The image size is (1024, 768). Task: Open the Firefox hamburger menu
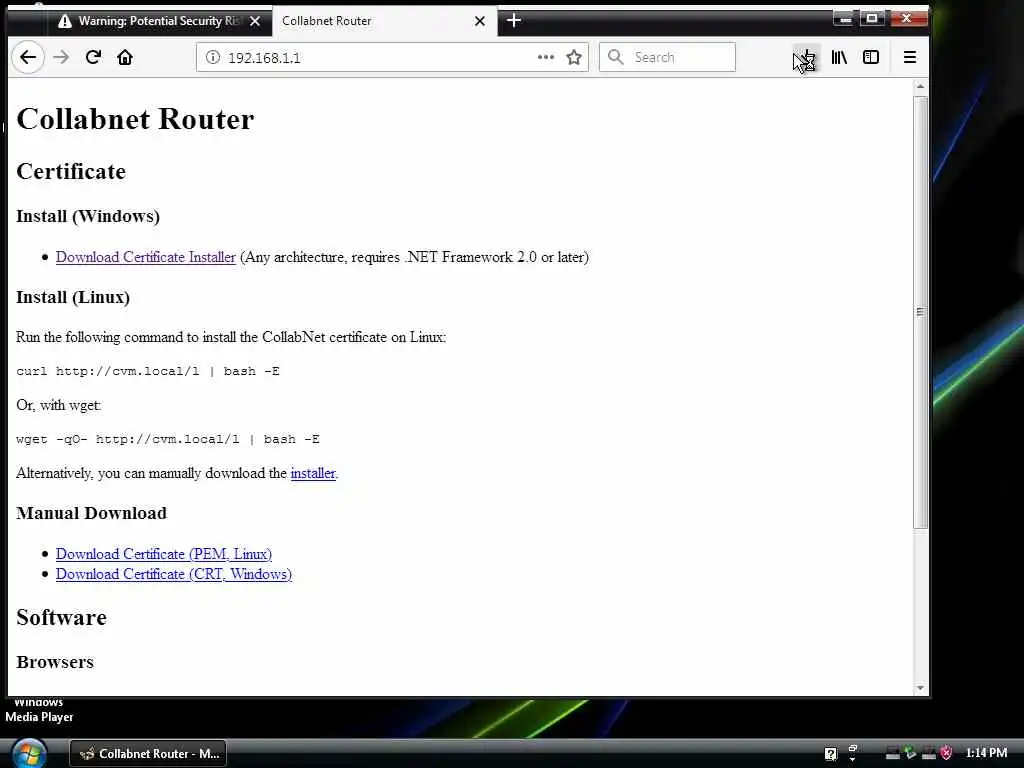[x=910, y=57]
